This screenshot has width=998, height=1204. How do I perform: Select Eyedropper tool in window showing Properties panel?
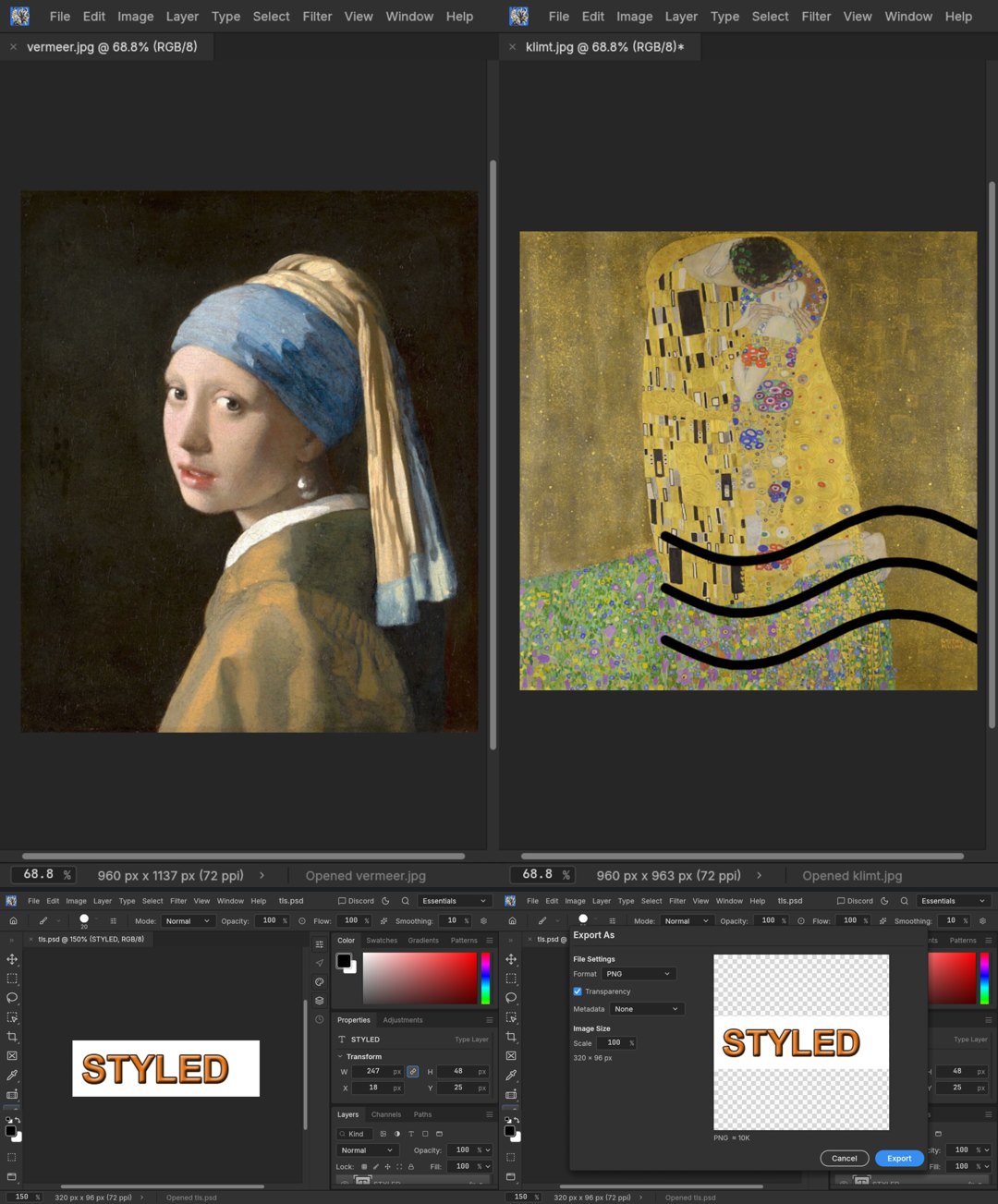click(12, 1076)
